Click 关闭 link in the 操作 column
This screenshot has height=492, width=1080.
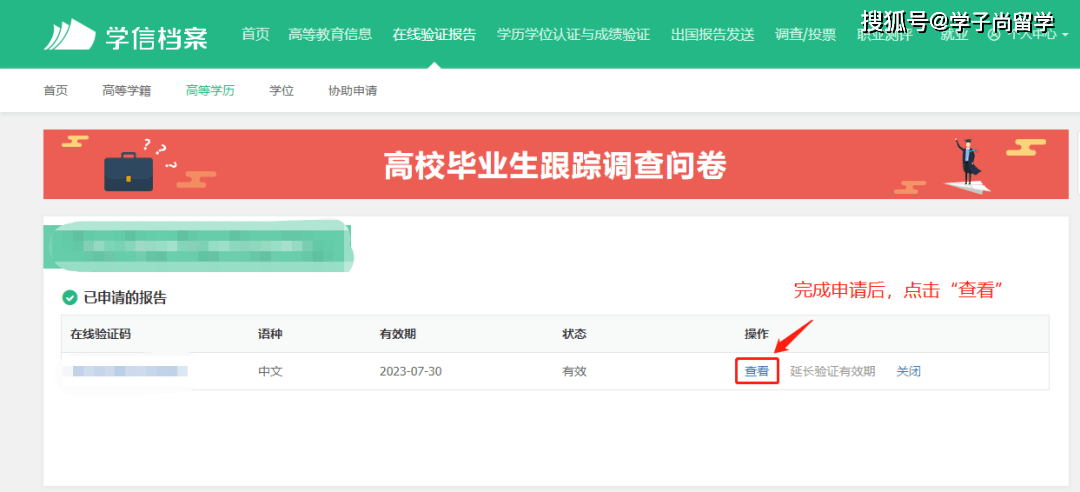908,371
